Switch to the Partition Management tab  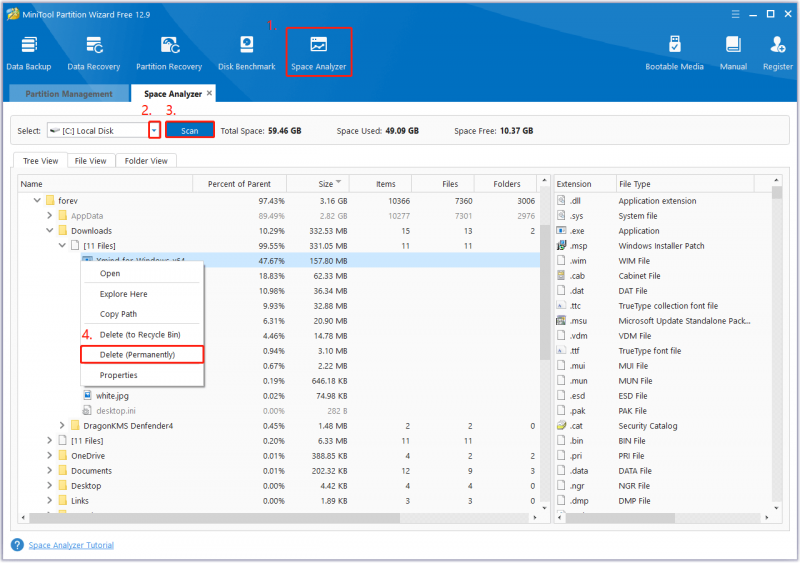69,94
